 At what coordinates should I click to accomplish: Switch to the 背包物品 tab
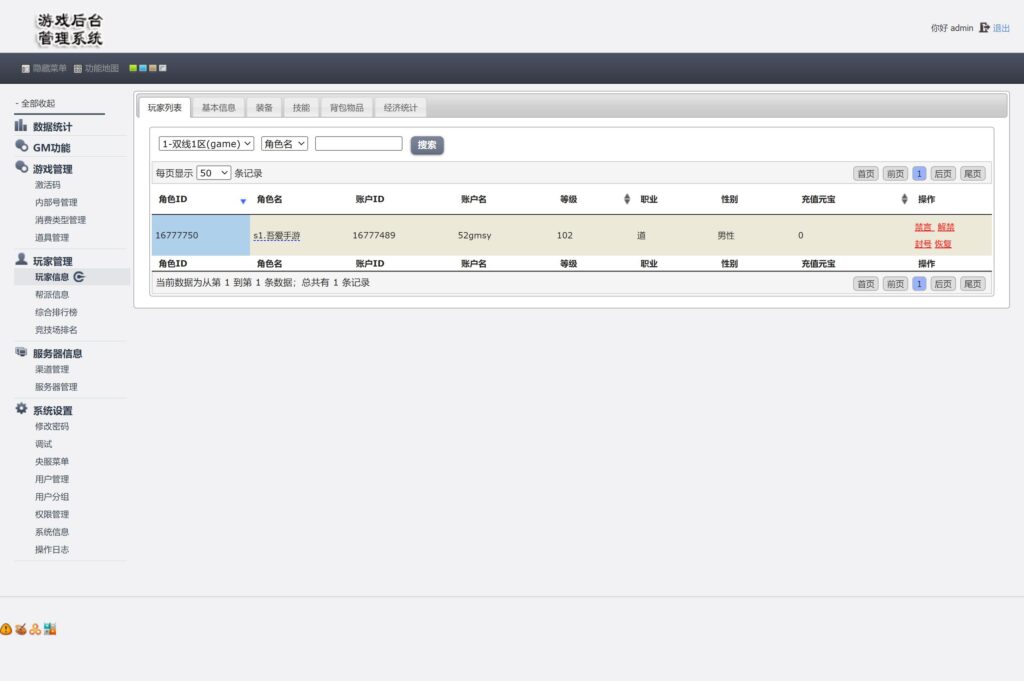tap(346, 107)
